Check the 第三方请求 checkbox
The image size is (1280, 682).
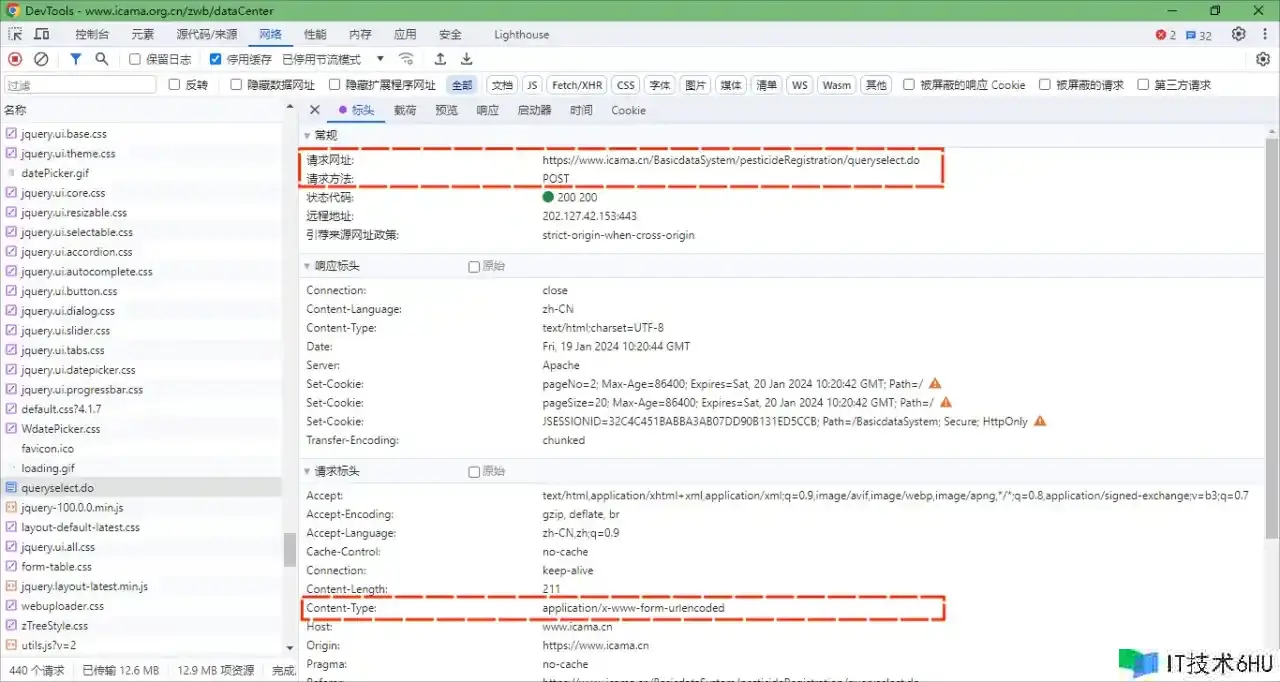[1143, 85]
